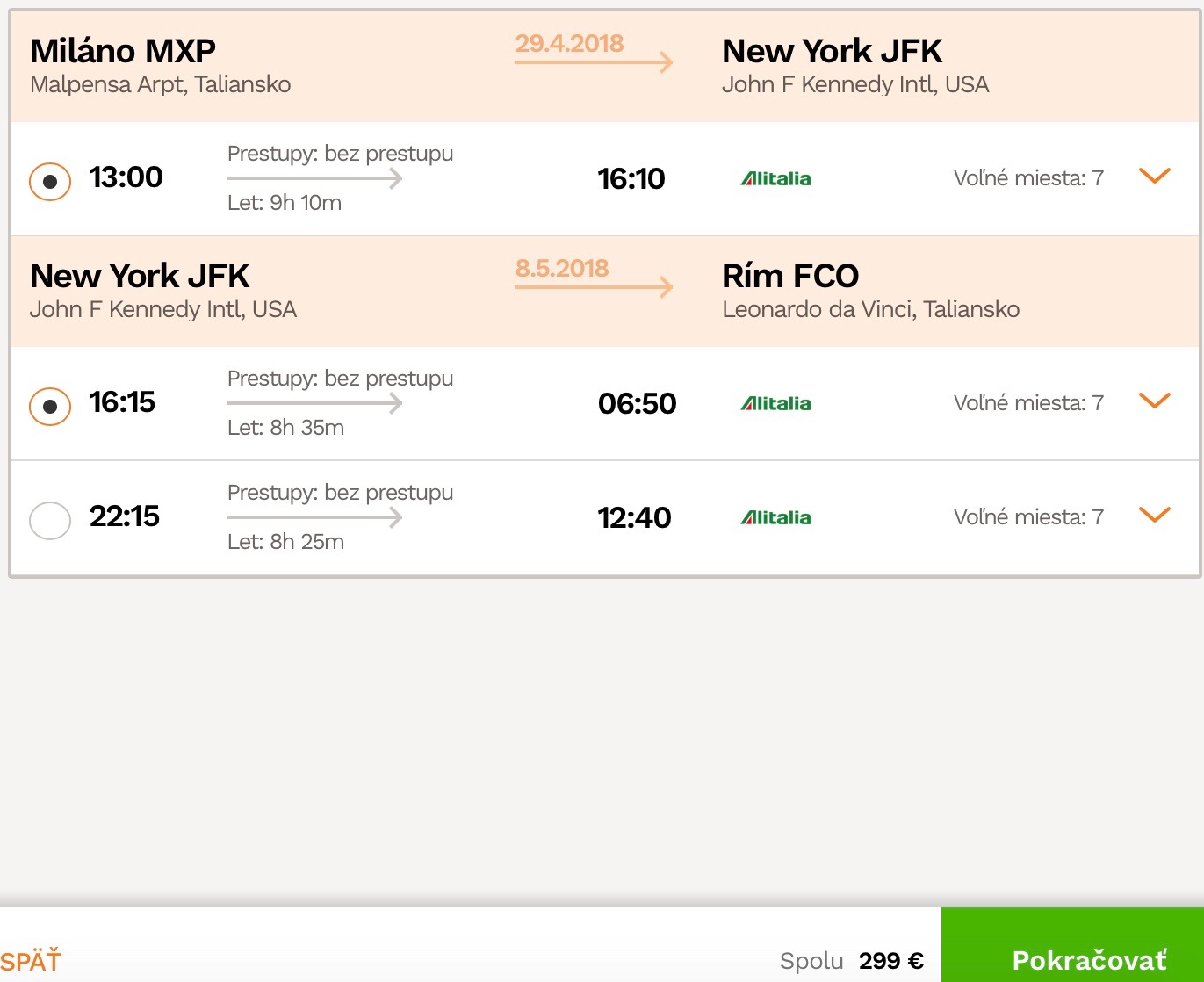Click the route arrow of 9h 10m flight

click(x=314, y=178)
